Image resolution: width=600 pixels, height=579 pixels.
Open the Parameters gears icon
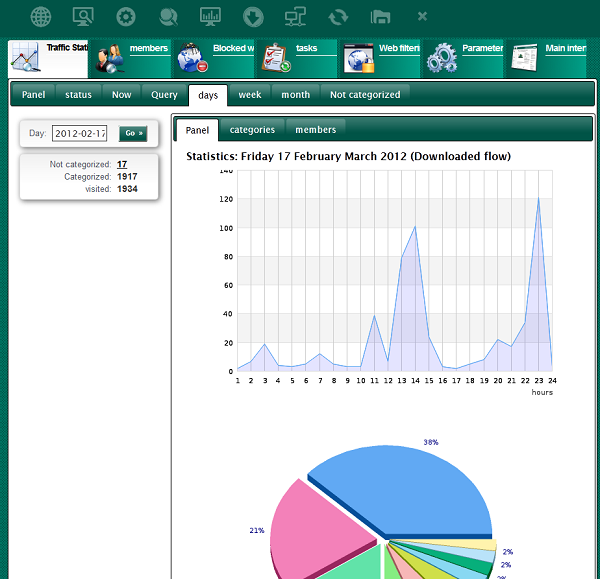click(442, 58)
